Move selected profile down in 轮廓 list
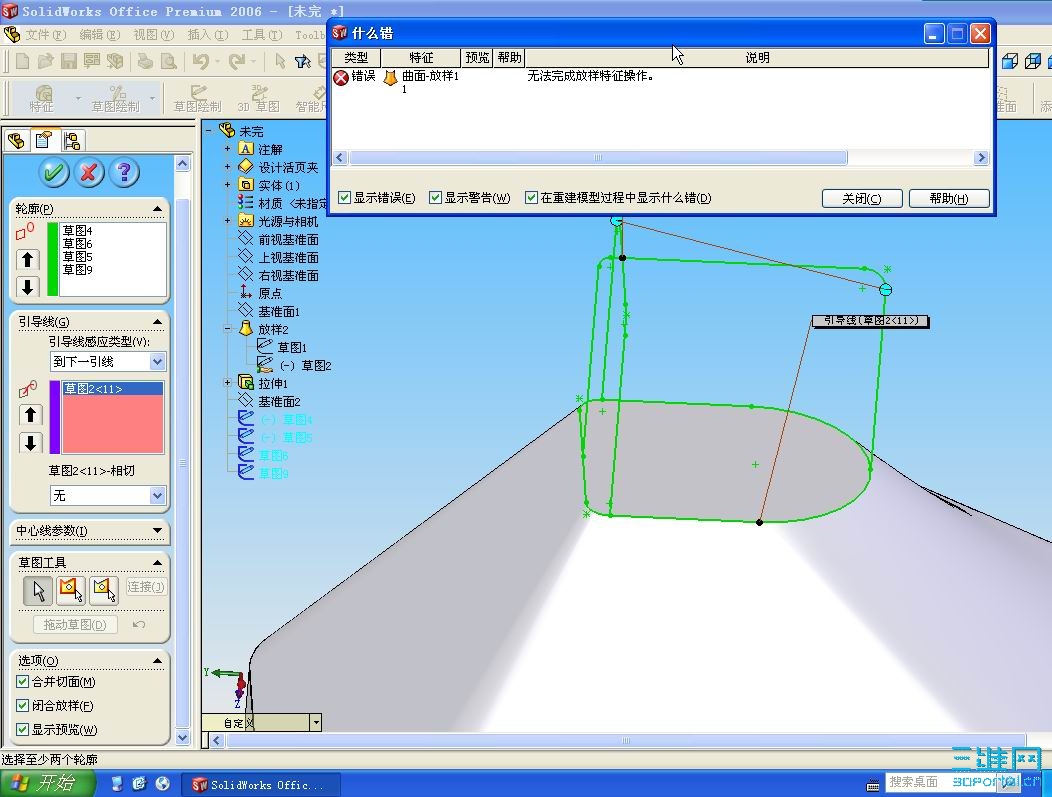This screenshot has height=797, width=1052. (x=28, y=287)
